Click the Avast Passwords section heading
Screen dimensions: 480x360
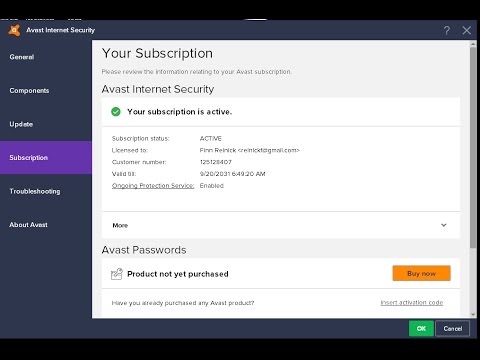pyautogui.click(x=144, y=250)
